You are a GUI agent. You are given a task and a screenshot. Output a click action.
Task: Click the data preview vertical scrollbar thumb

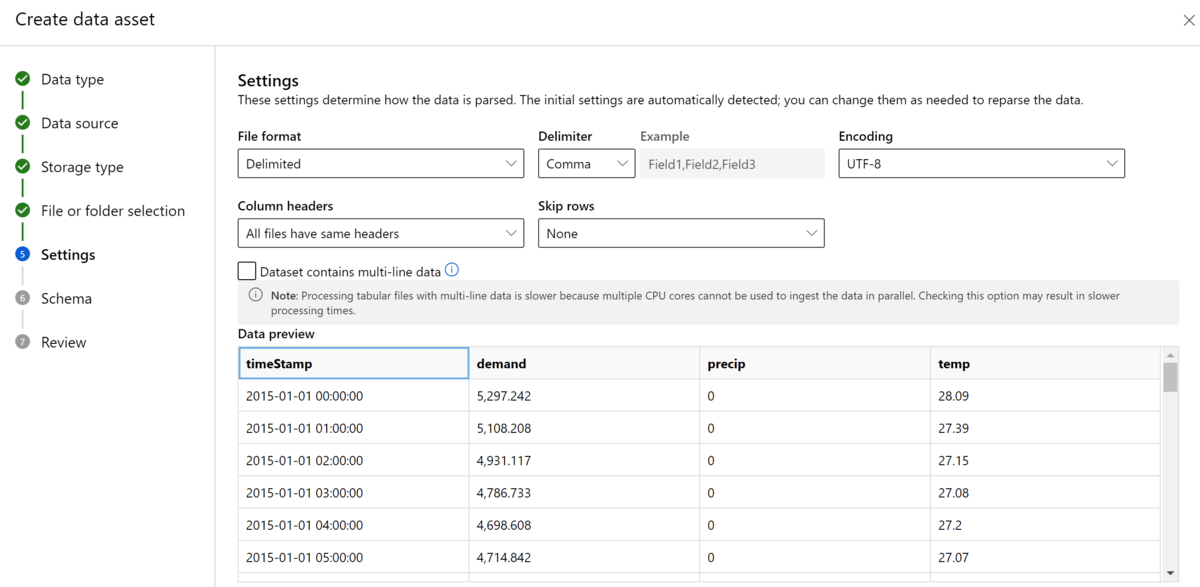click(x=1170, y=377)
